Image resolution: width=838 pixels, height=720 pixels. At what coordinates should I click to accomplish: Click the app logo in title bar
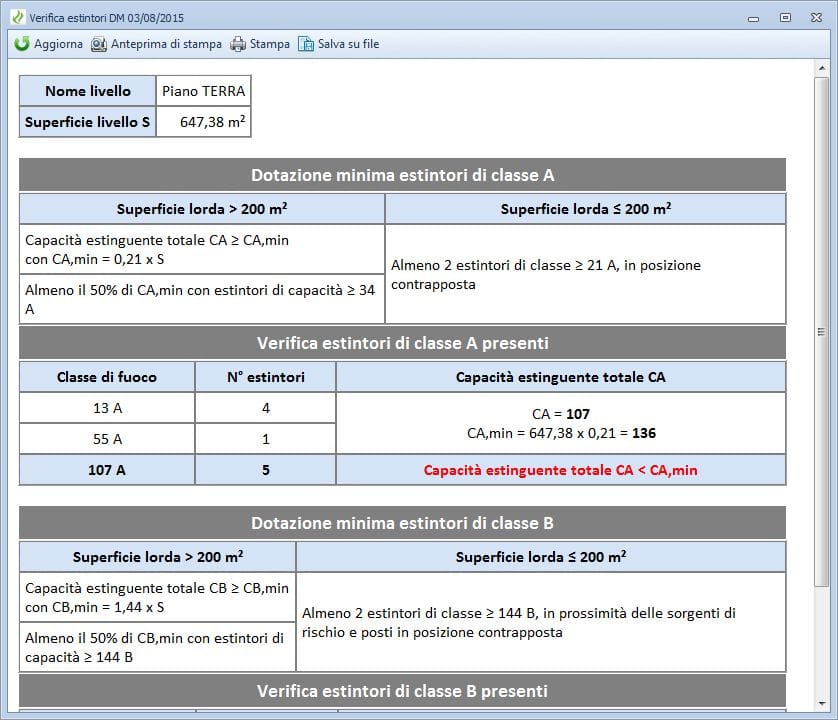click(x=16, y=17)
